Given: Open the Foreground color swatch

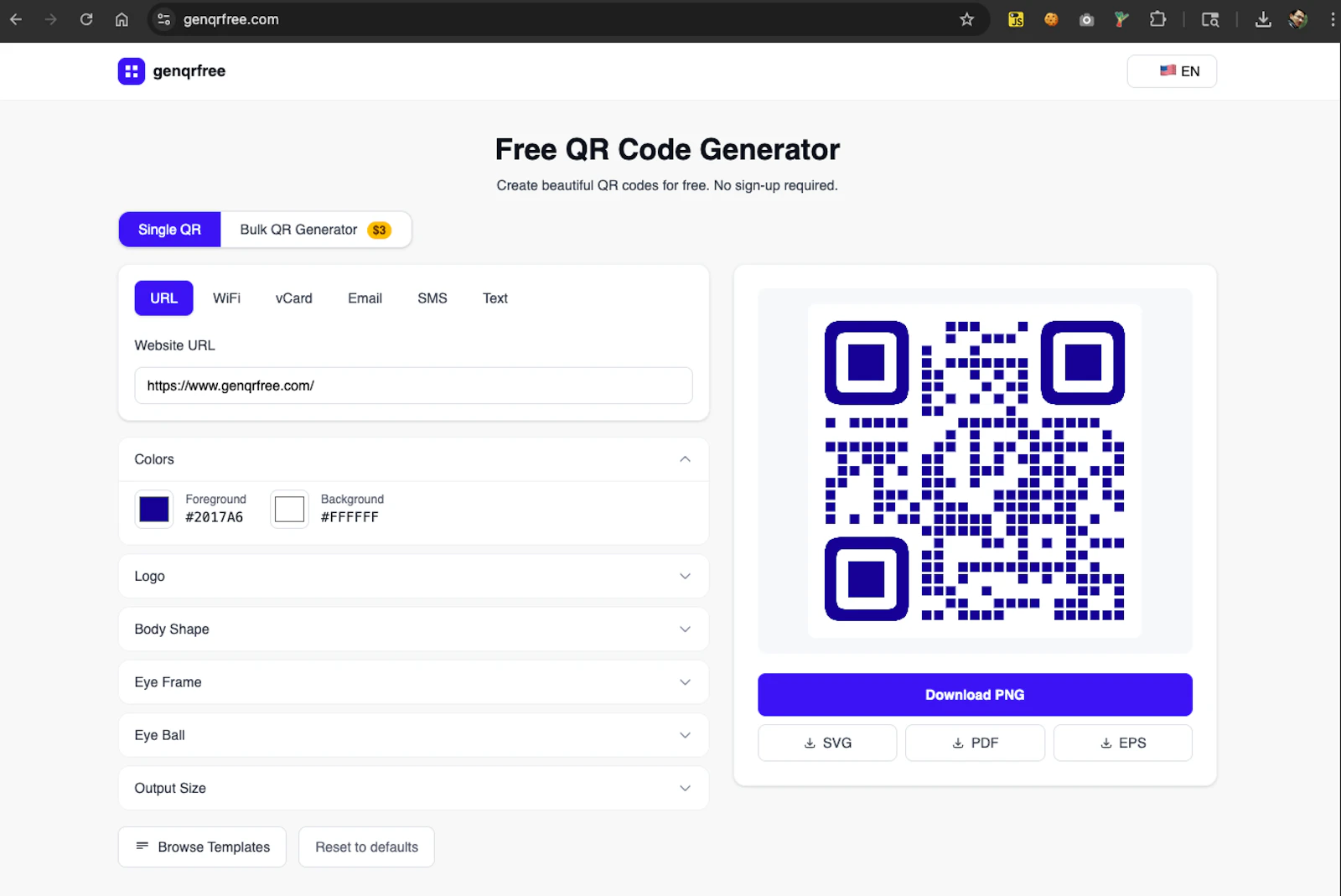Looking at the screenshot, I should (x=154, y=509).
